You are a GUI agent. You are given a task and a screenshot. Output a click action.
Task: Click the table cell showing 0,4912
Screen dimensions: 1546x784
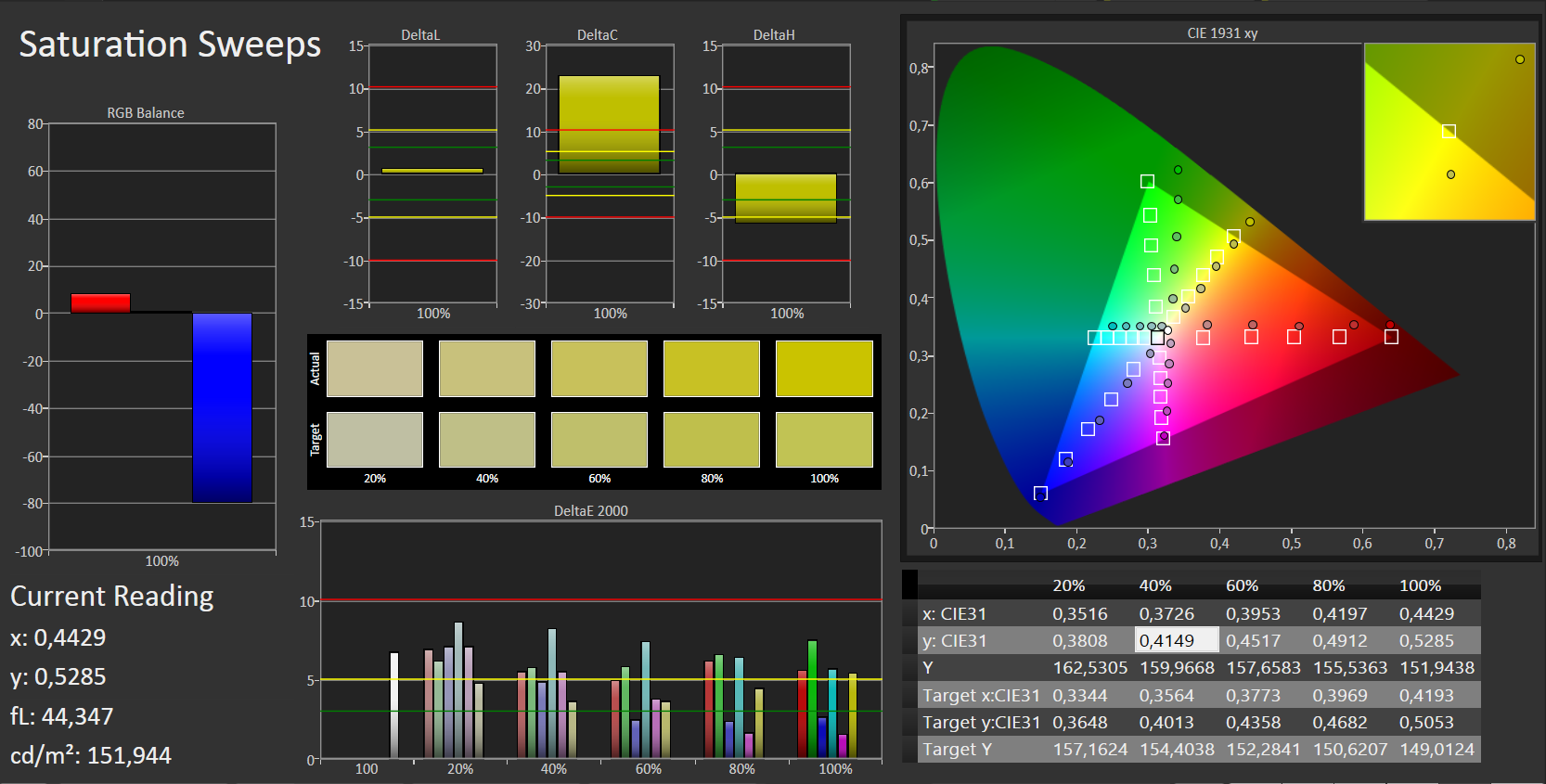coord(1340,641)
